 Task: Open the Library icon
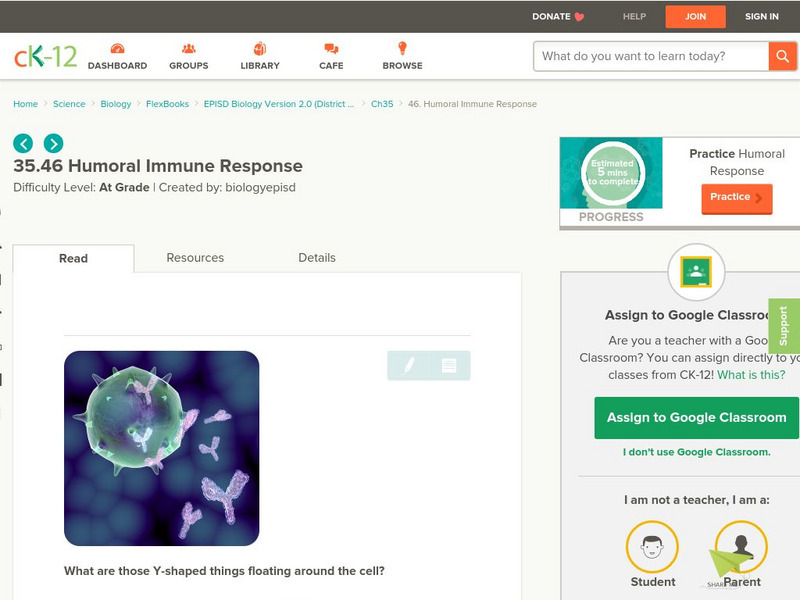[x=260, y=49]
